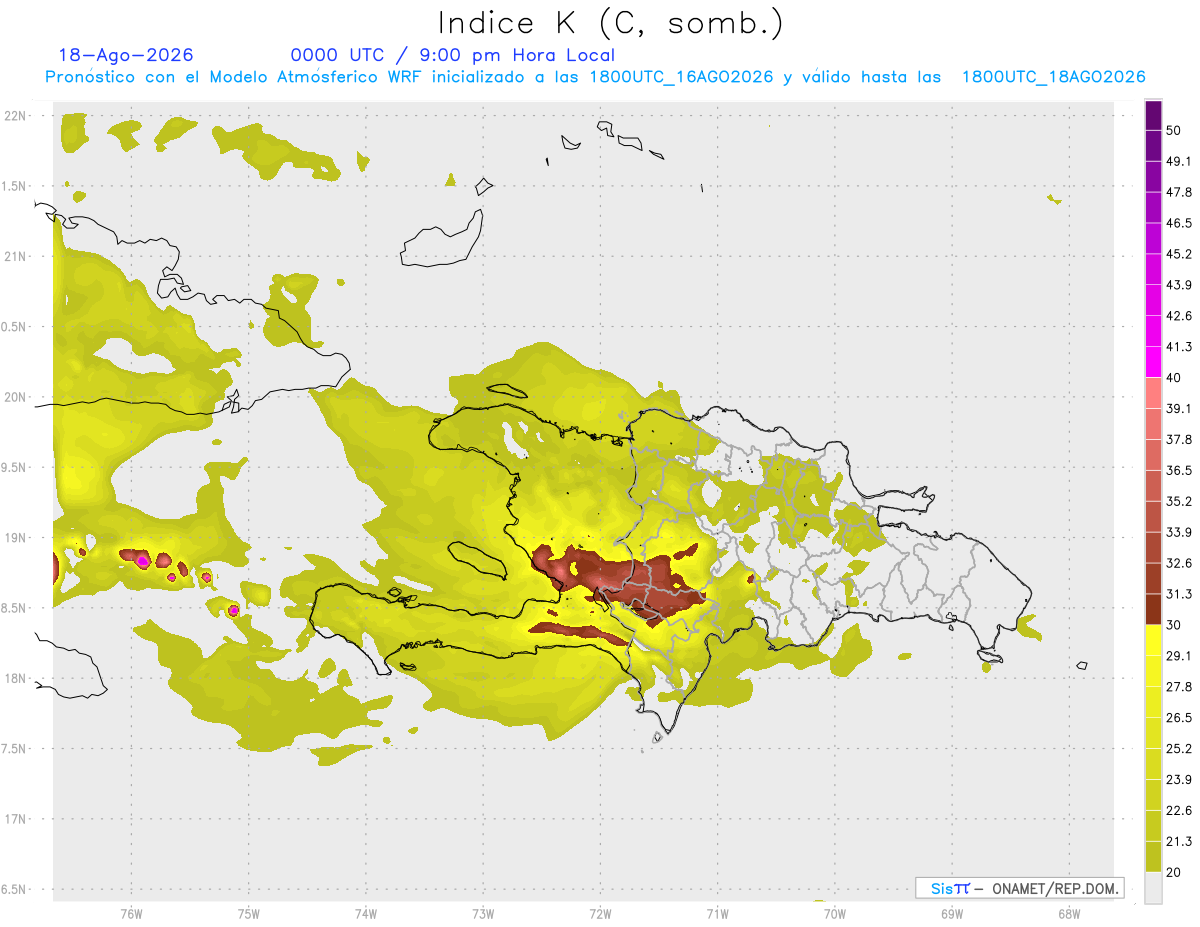The height and width of the screenshot is (927, 1200).
Task: Click the color bar value "35.2"
Action: [x=1179, y=501]
